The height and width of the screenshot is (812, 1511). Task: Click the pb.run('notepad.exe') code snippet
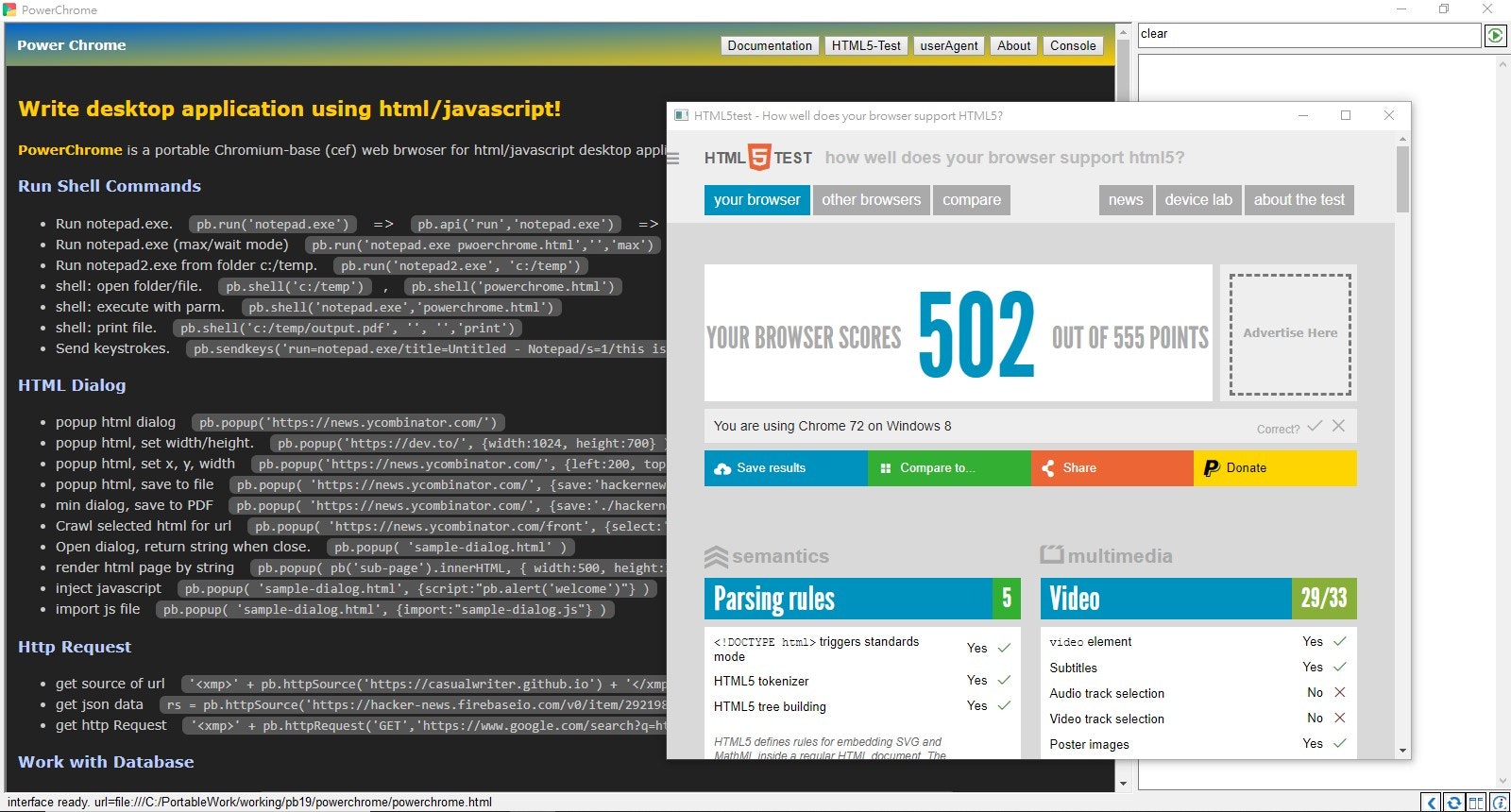click(273, 225)
